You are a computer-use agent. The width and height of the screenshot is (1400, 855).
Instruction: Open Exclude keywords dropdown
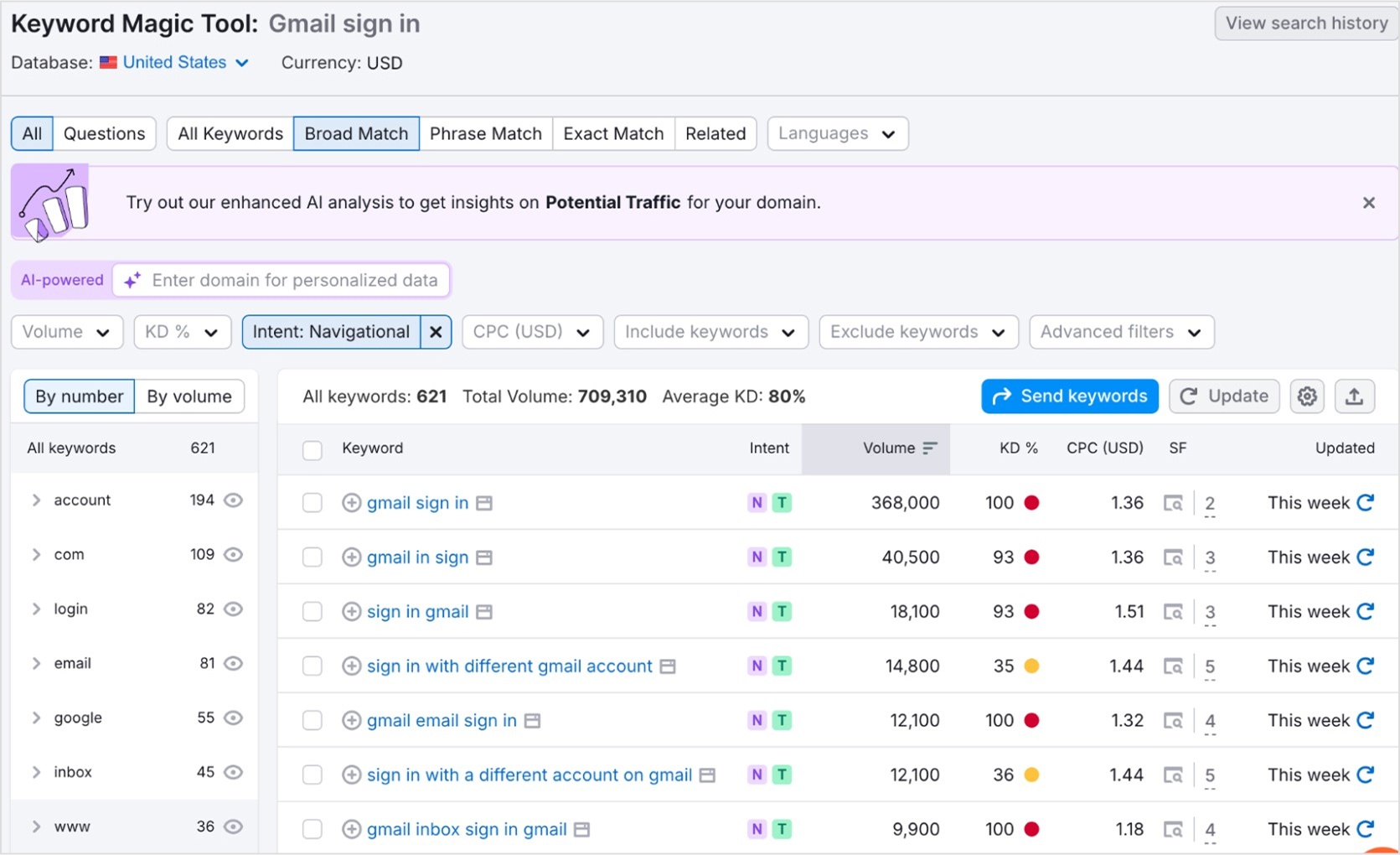tap(918, 332)
